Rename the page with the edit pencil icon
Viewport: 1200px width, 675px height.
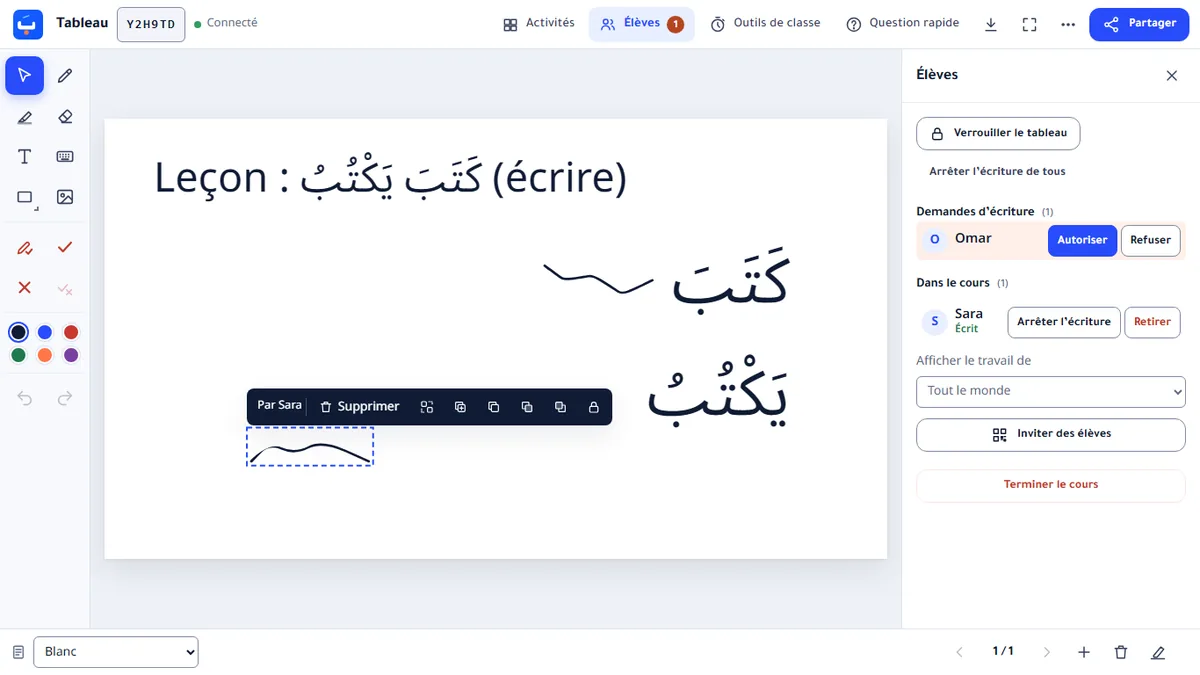pos(1158,652)
